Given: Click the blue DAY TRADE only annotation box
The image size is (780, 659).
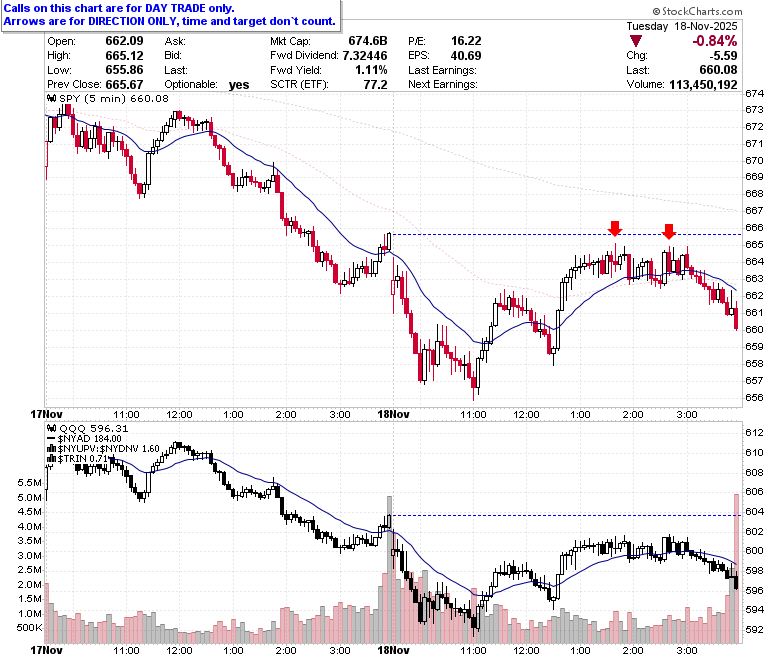Looking at the screenshot, I should pos(171,15).
